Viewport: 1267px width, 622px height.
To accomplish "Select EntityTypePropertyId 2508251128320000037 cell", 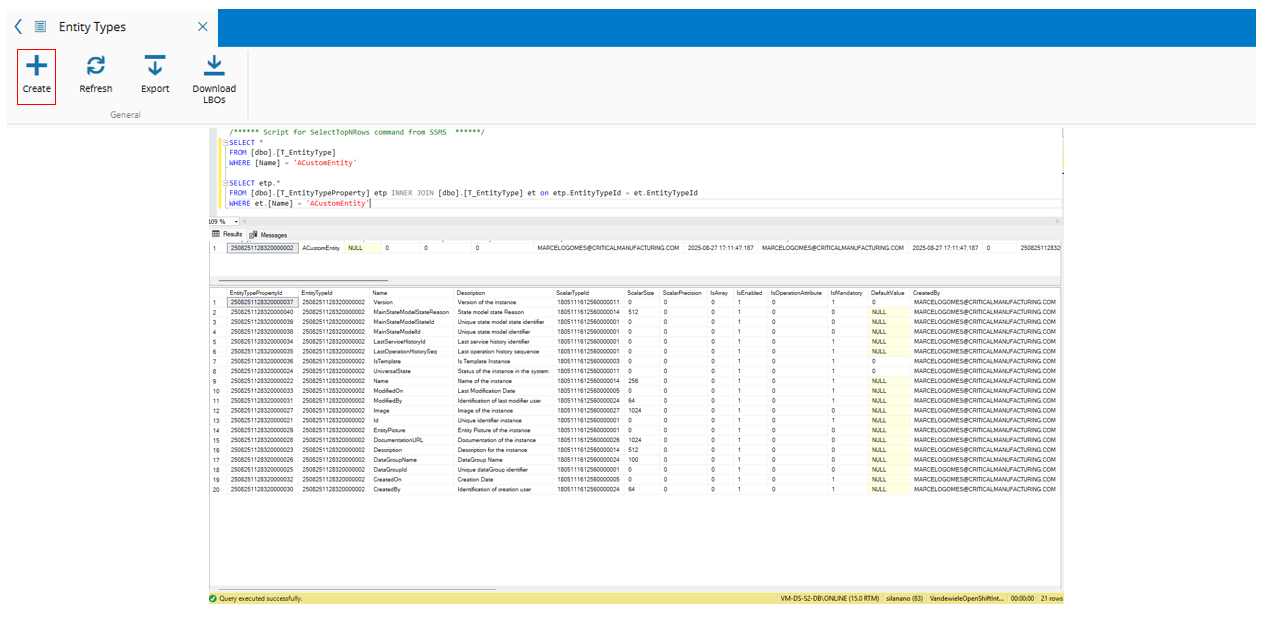I will 262,302.
